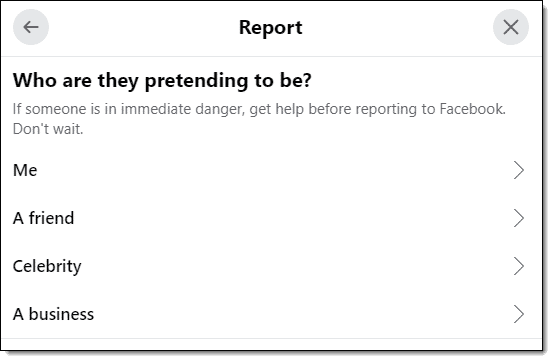Select the "Me" option
Image resolution: width=553 pixels, height=361 pixels.
tap(271, 170)
